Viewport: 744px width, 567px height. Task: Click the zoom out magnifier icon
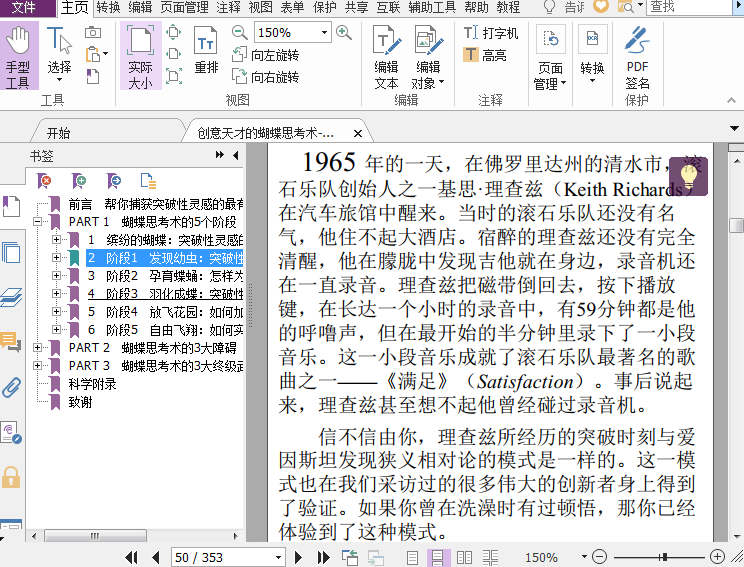pos(240,32)
